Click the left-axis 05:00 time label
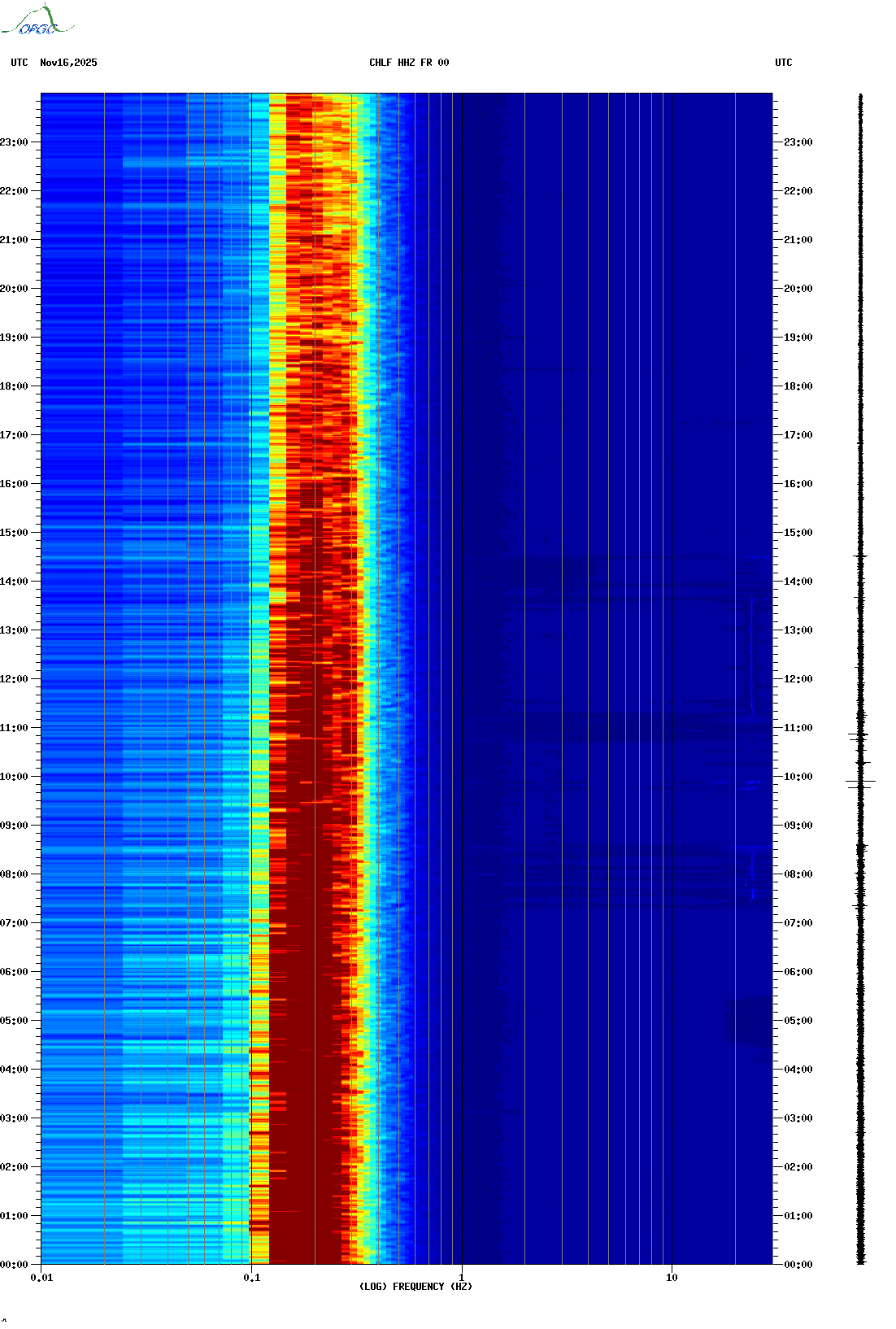This screenshot has height=1329, width=896. (x=14, y=1021)
